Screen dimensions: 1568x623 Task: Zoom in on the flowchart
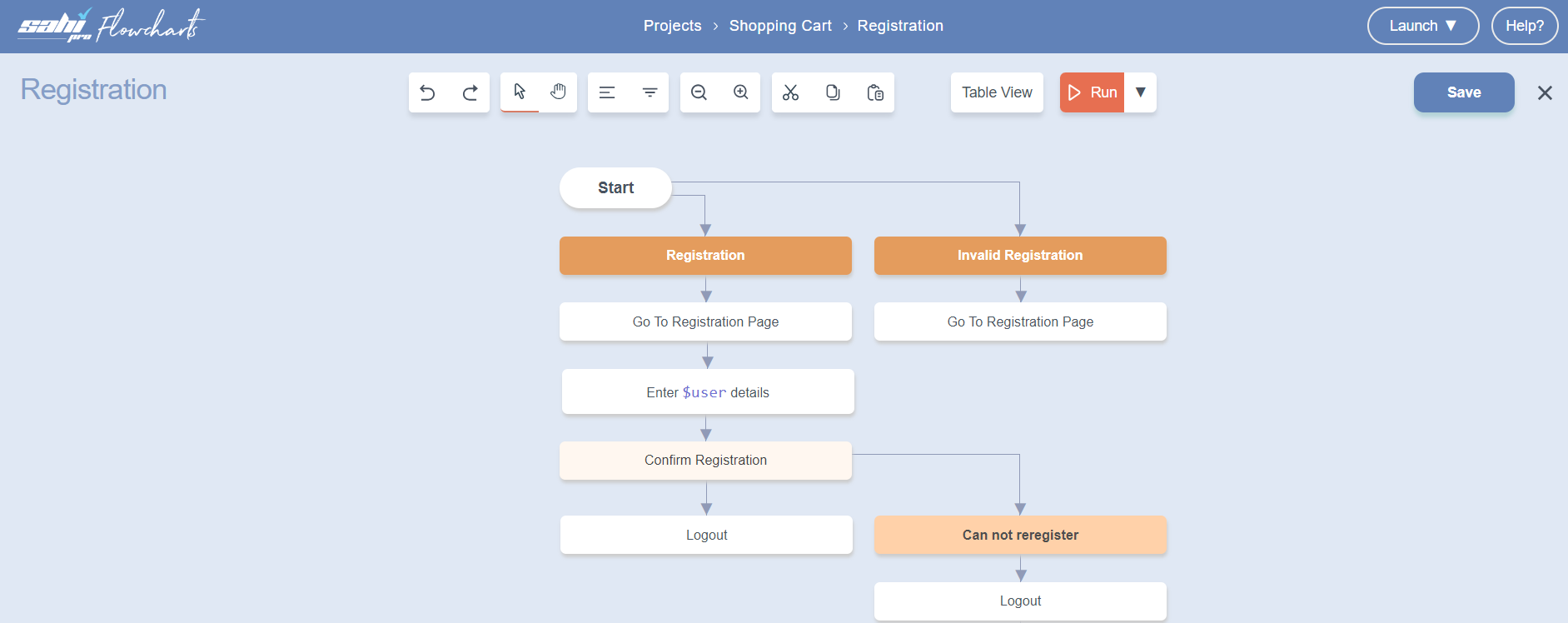point(741,92)
